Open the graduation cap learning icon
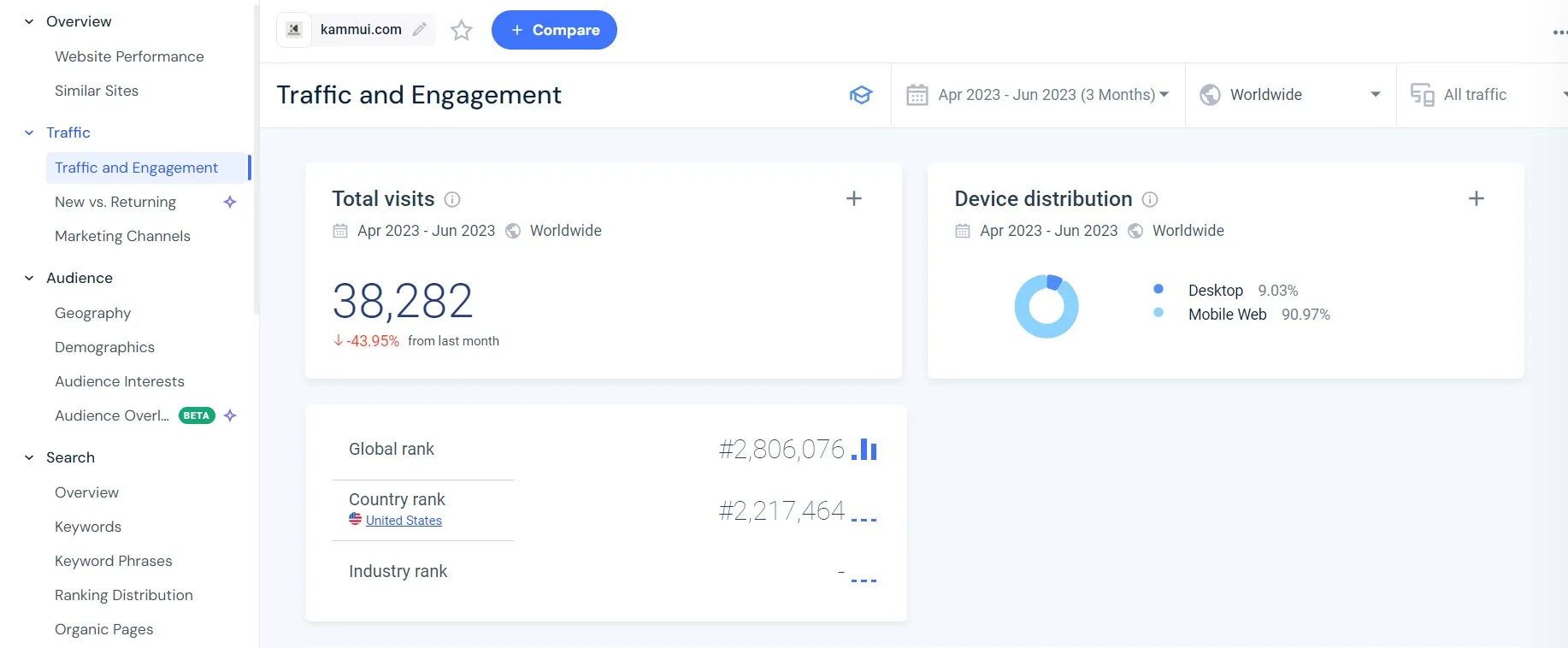The width and height of the screenshot is (1568, 648). tap(860, 95)
